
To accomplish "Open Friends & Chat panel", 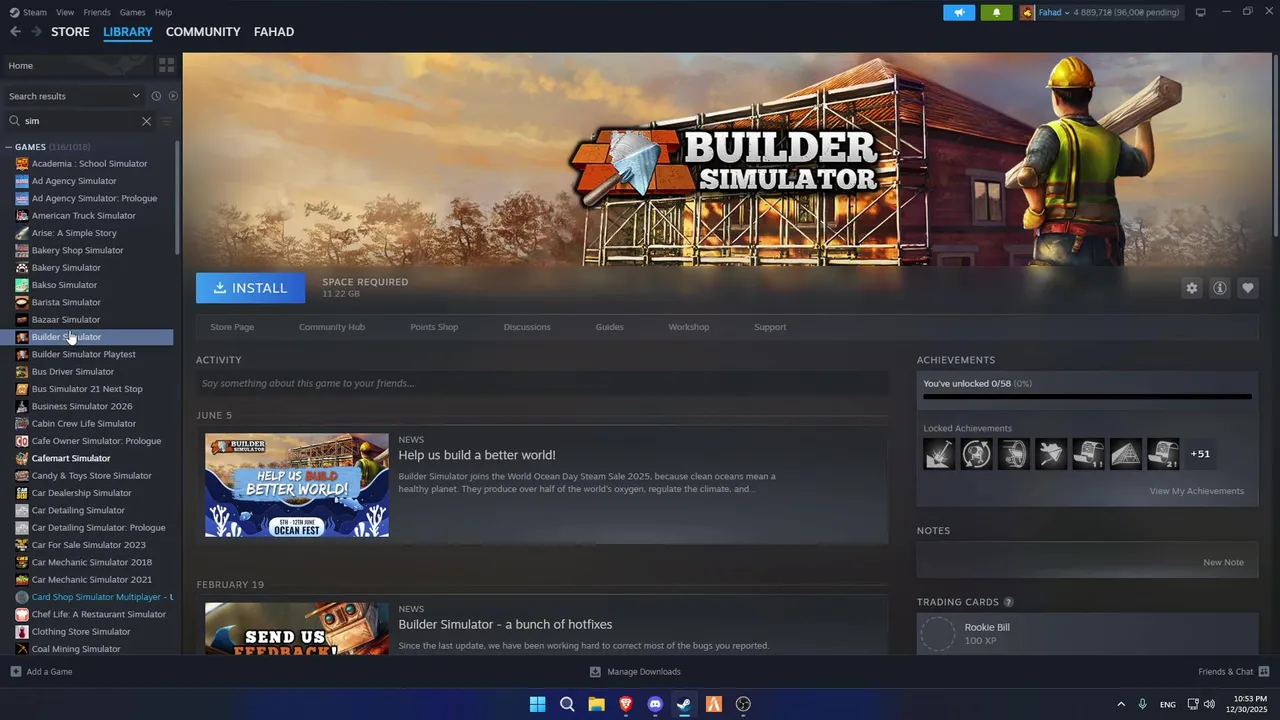I will tap(1233, 672).
